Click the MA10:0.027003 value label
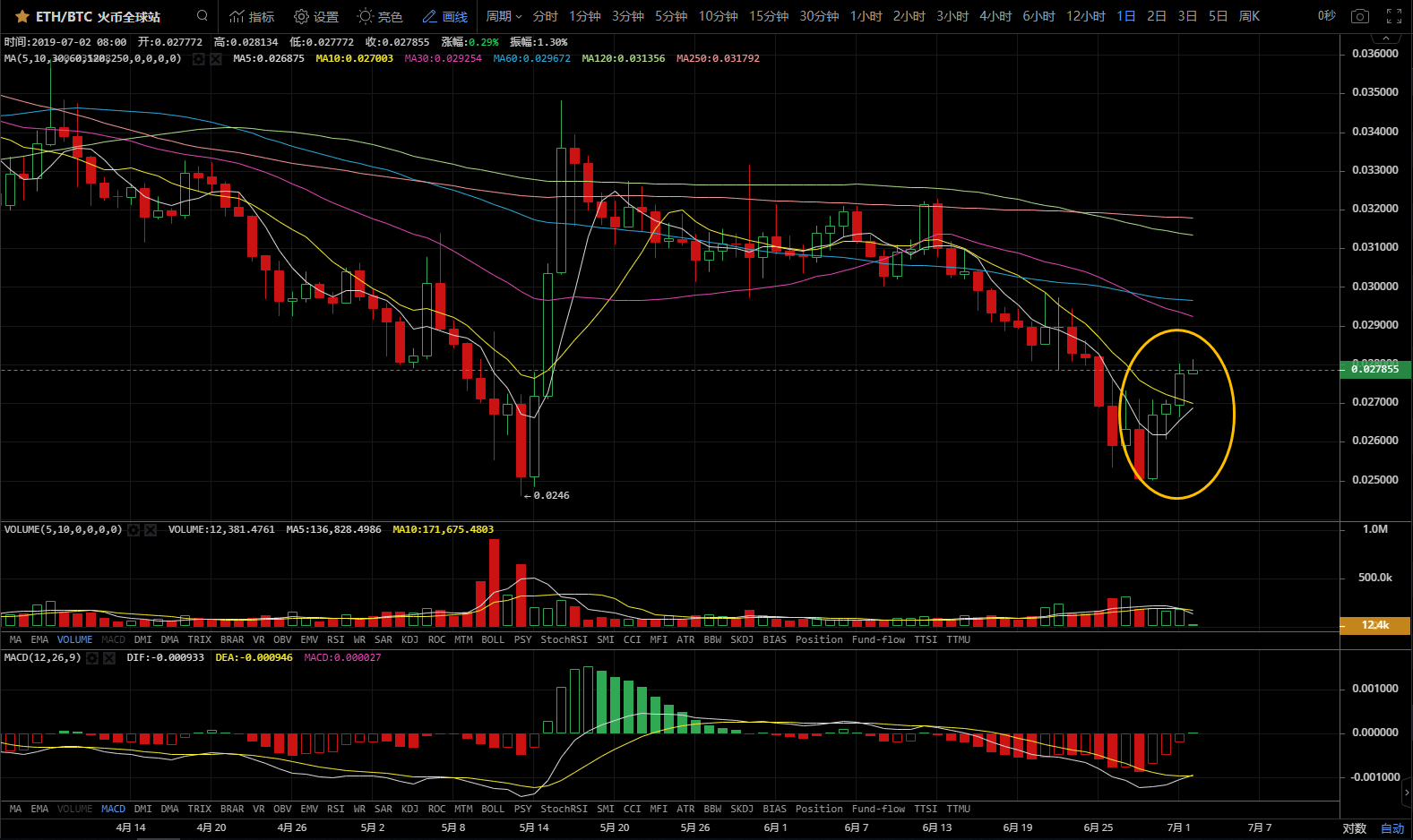 coord(354,58)
